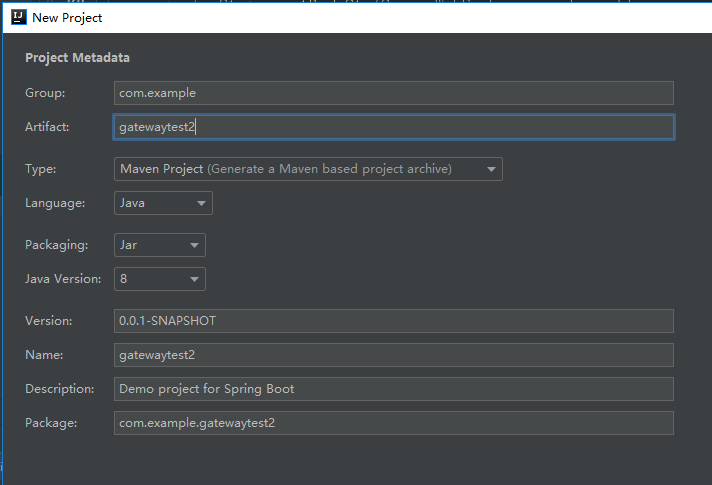Screen dimensions: 712x485
Task: Click the Group label text
Action: tap(45, 93)
